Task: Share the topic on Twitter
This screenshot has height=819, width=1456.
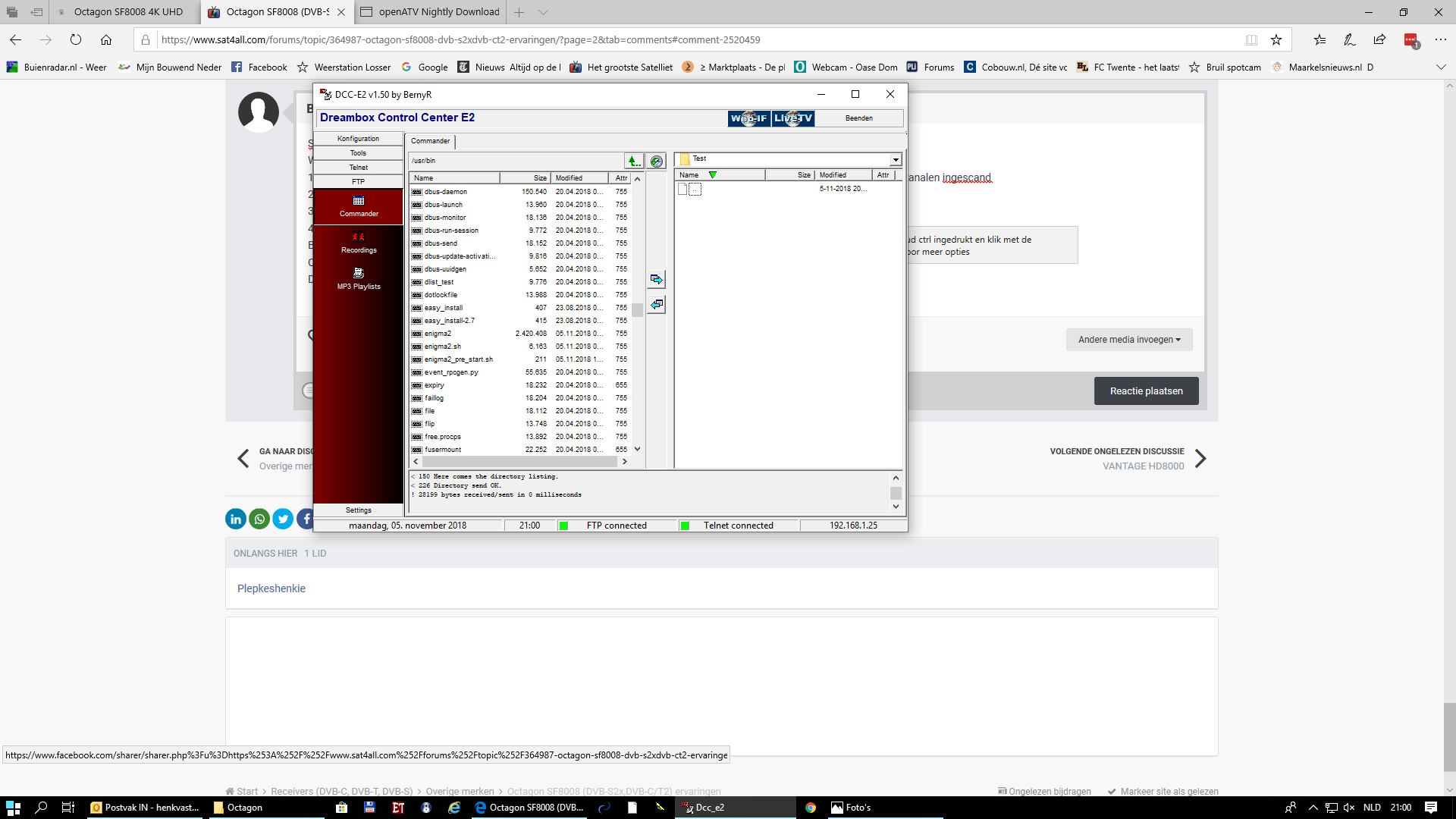Action: (283, 519)
